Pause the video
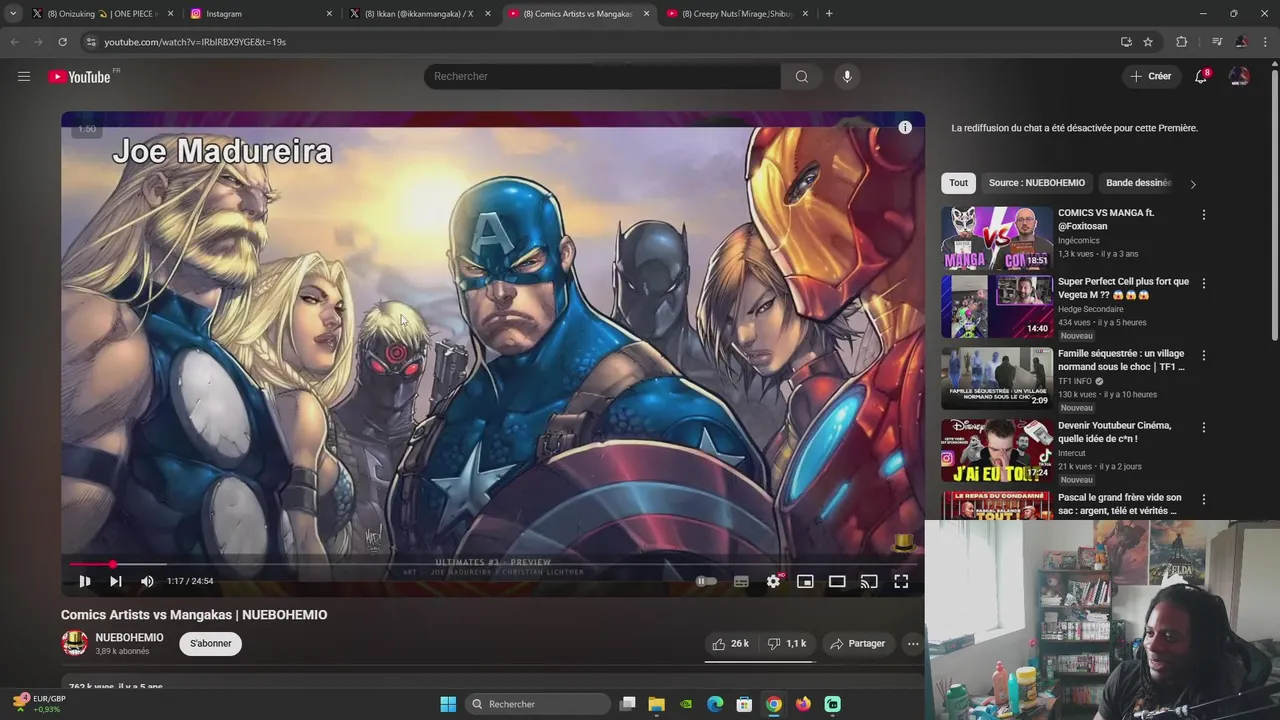Image resolution: width=1280 pixels, height=720 pixels. tap(85, 581)
